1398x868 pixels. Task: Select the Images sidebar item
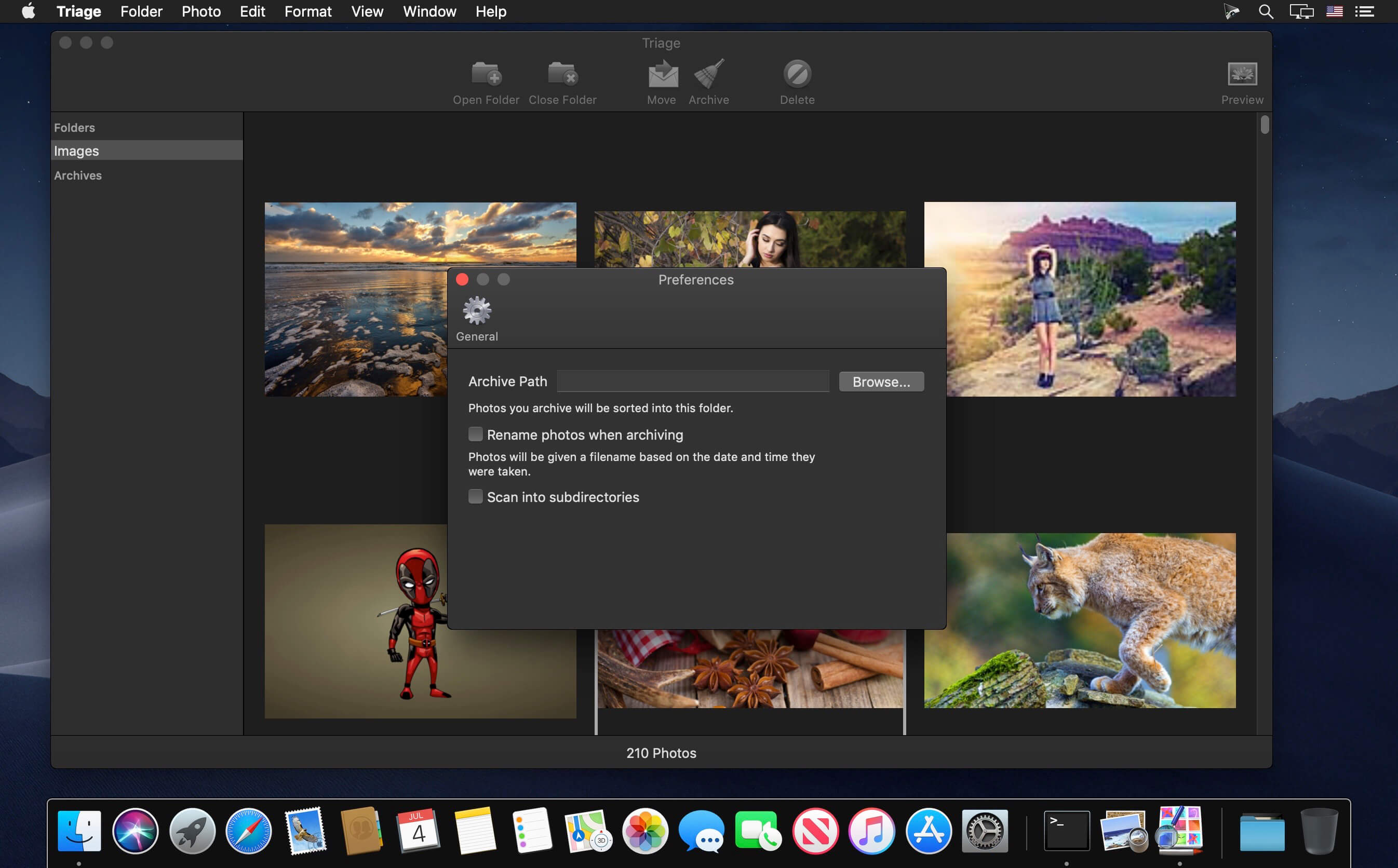point(145,150)
